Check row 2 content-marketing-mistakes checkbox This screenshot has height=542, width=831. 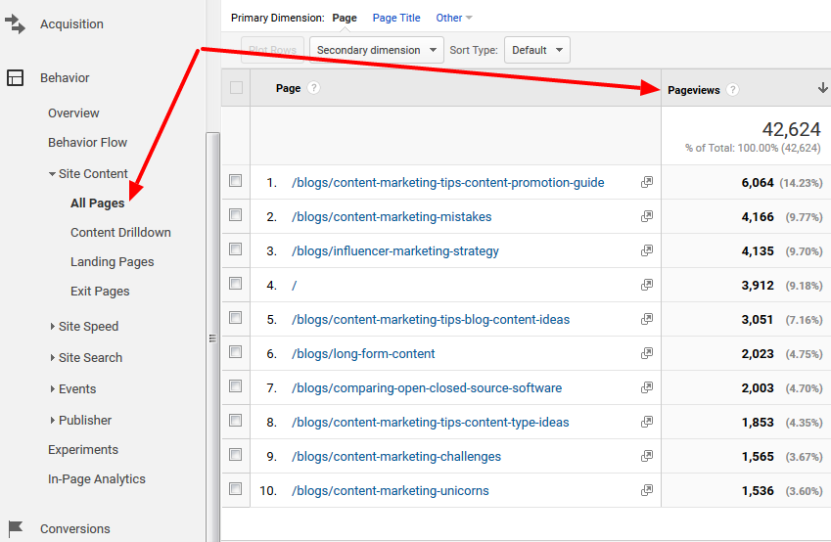click(235, 215)
